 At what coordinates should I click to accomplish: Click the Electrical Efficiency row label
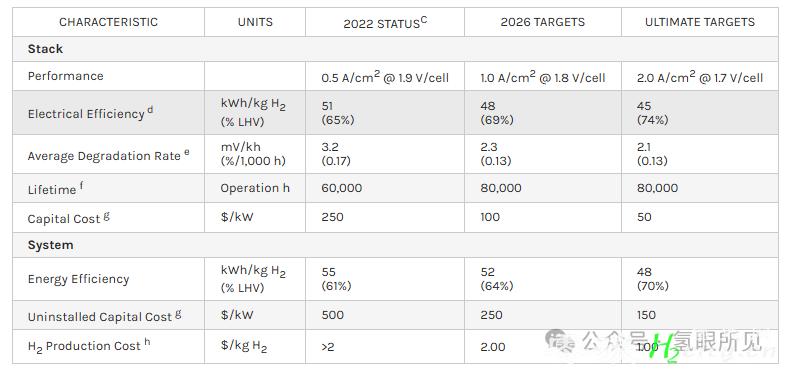[x=90, y=113]
